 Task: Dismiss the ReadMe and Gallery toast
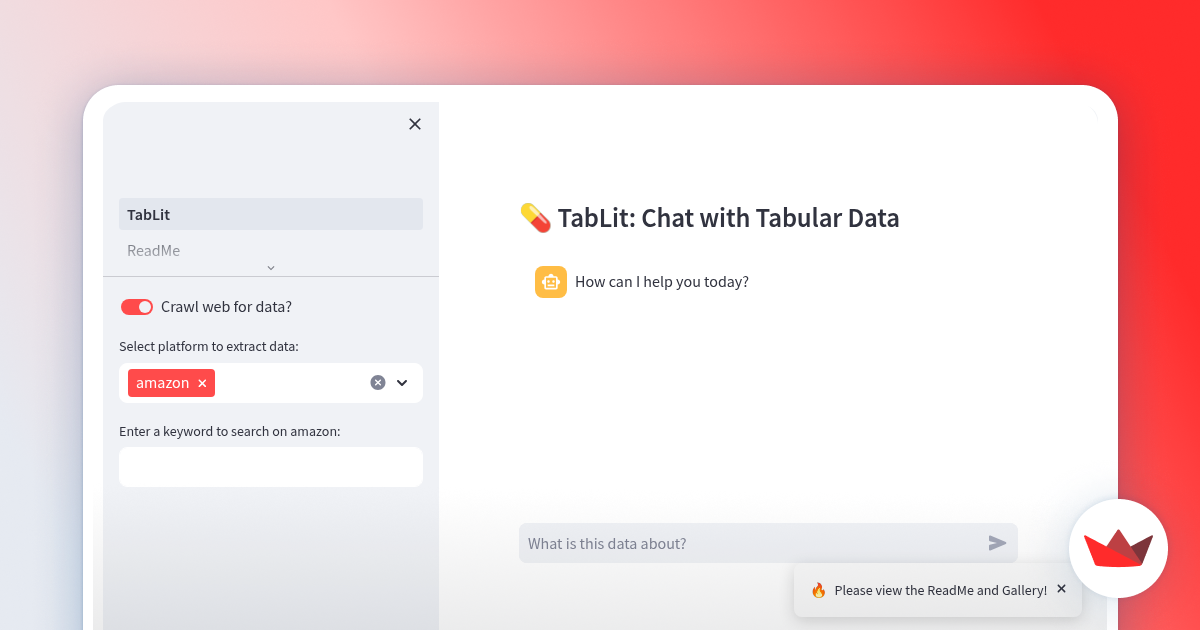1062,589
